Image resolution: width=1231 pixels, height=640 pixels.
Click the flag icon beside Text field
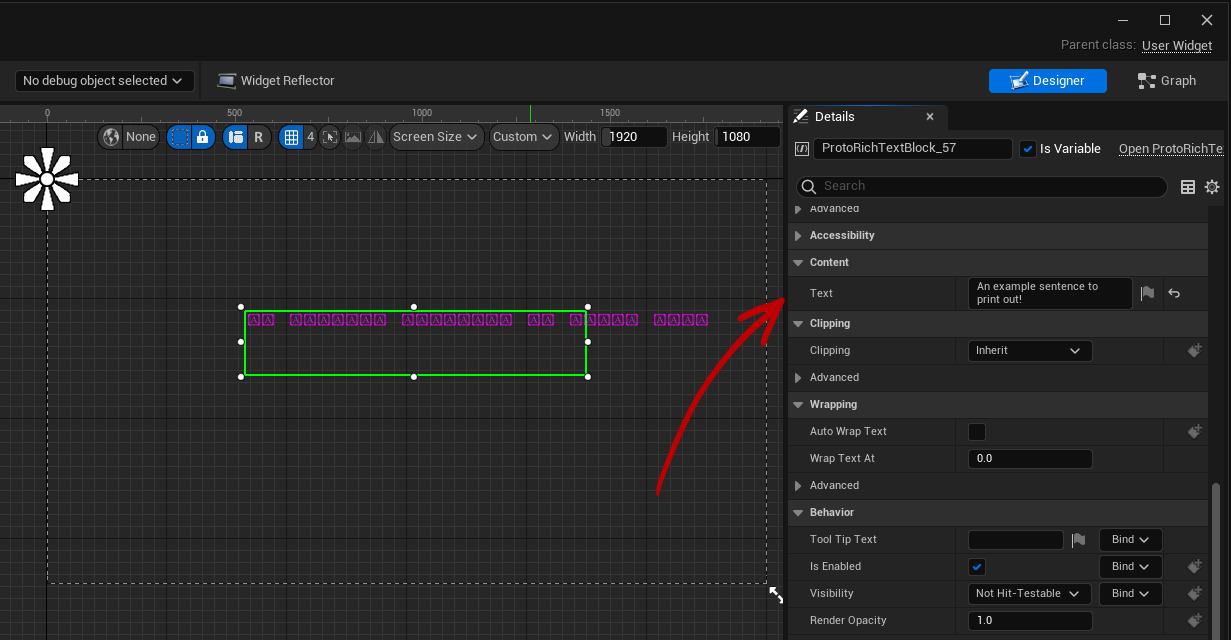(1148, 293)
